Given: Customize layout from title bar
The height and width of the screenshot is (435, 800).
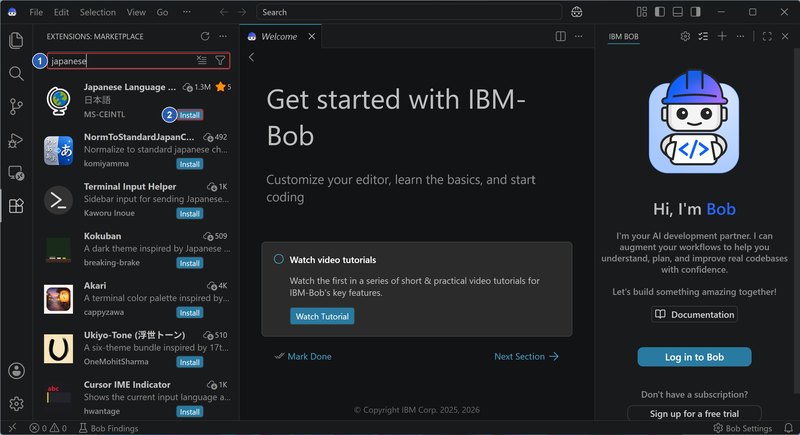Looking at the screenshot, I should pos(642,12).
